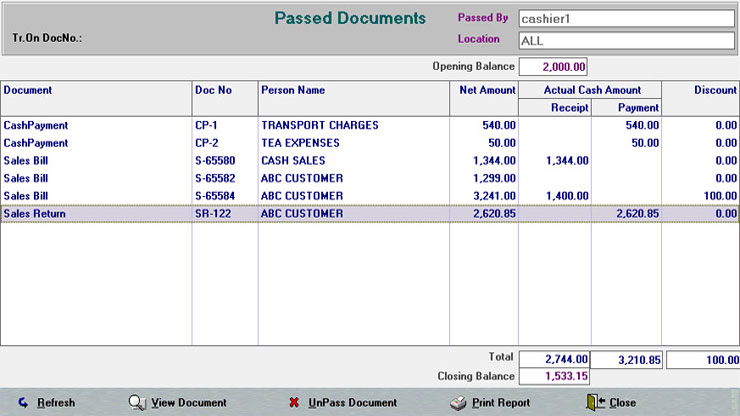Screen dimensions: 740x416
Task: Focus the Location field showing ALL
Action: [627, 41]
